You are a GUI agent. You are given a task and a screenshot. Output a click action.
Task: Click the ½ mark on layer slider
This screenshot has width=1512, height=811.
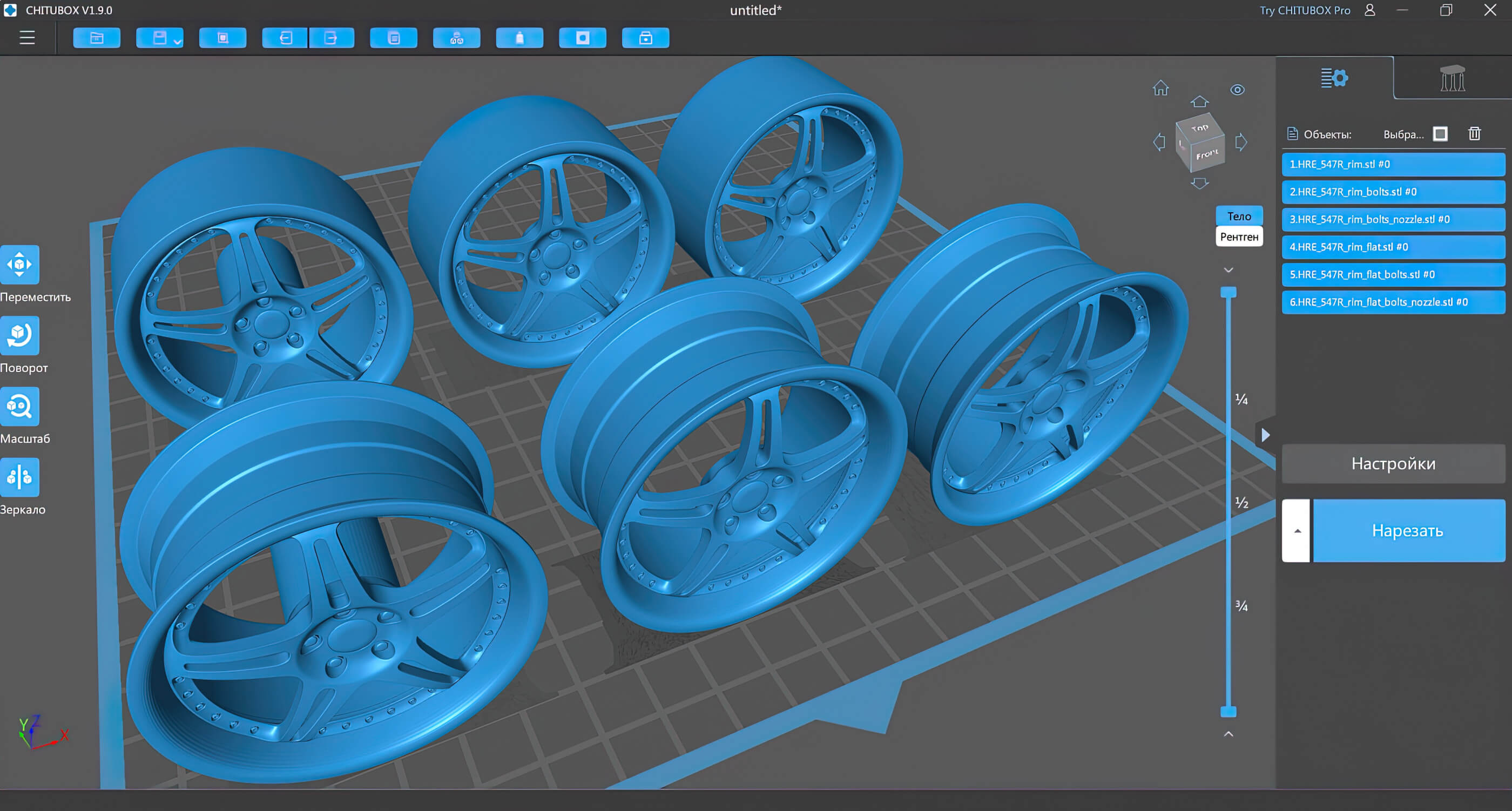(x=1241, y=502)
